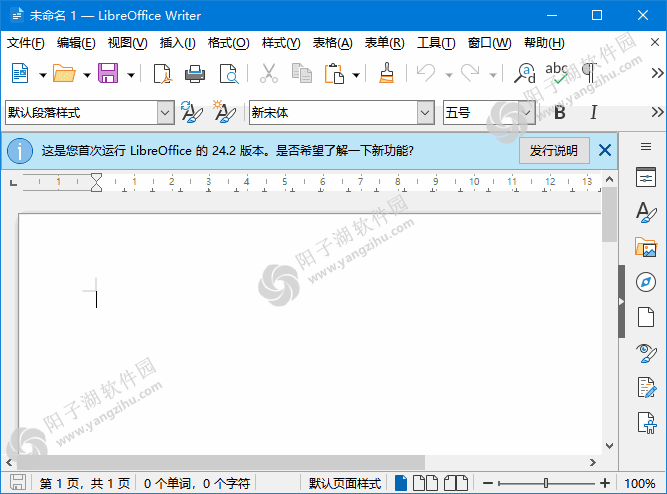
Task: Switch to single-page view
Action: point(401,483)
